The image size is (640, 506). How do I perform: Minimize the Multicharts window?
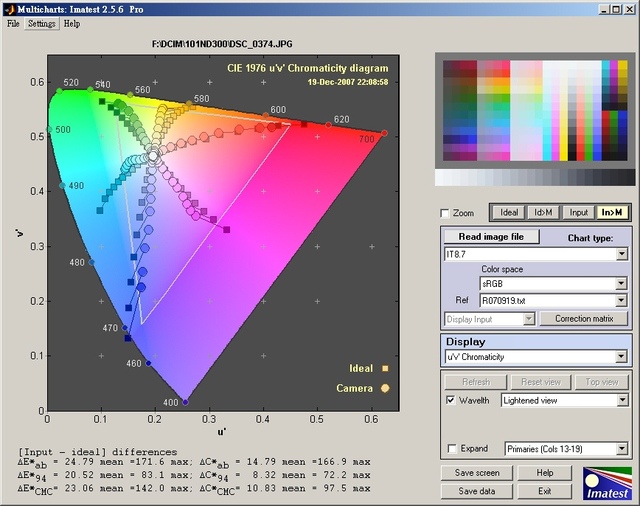605,9
